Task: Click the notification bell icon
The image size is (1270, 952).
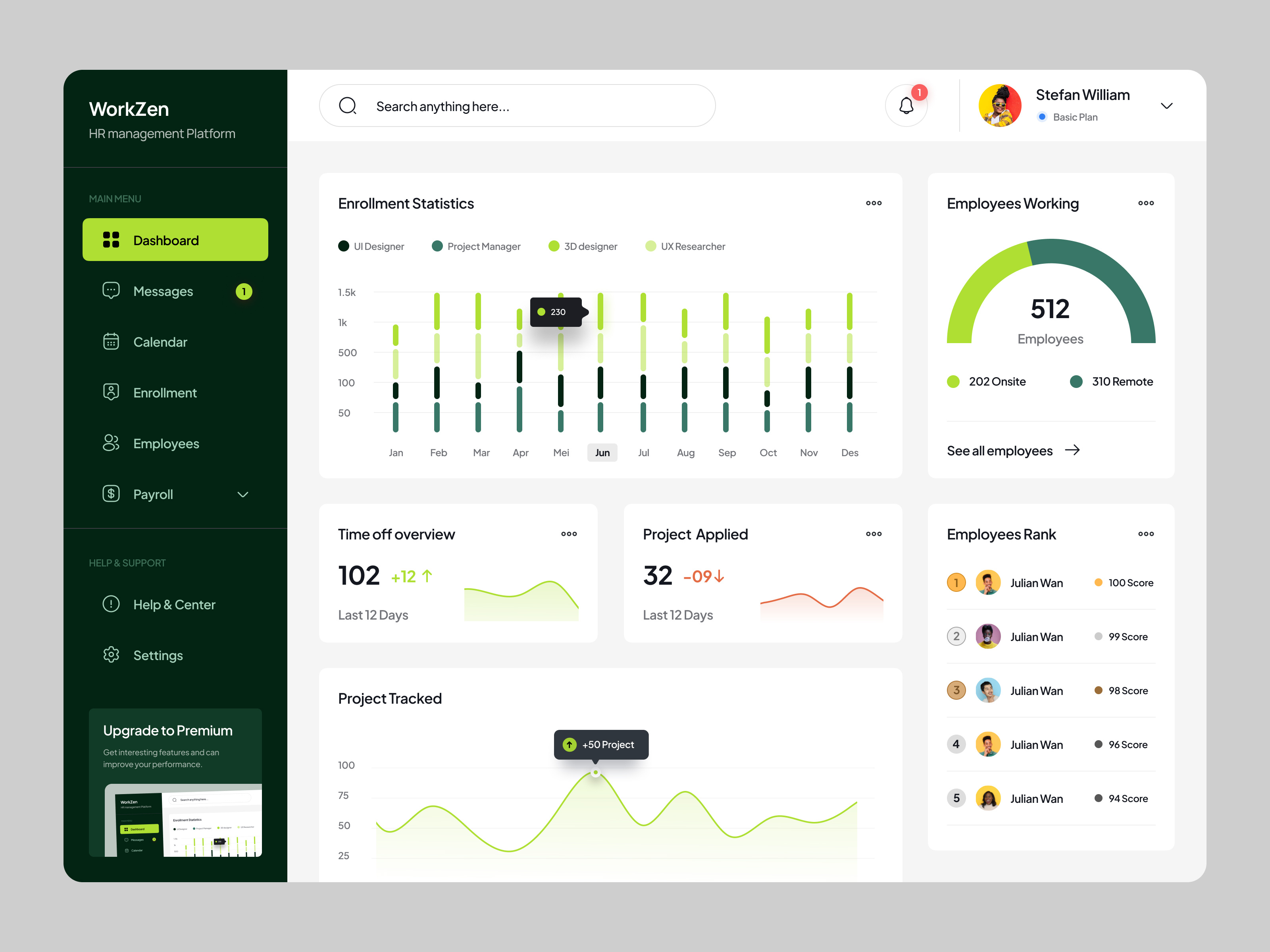Action: point(906,106)
